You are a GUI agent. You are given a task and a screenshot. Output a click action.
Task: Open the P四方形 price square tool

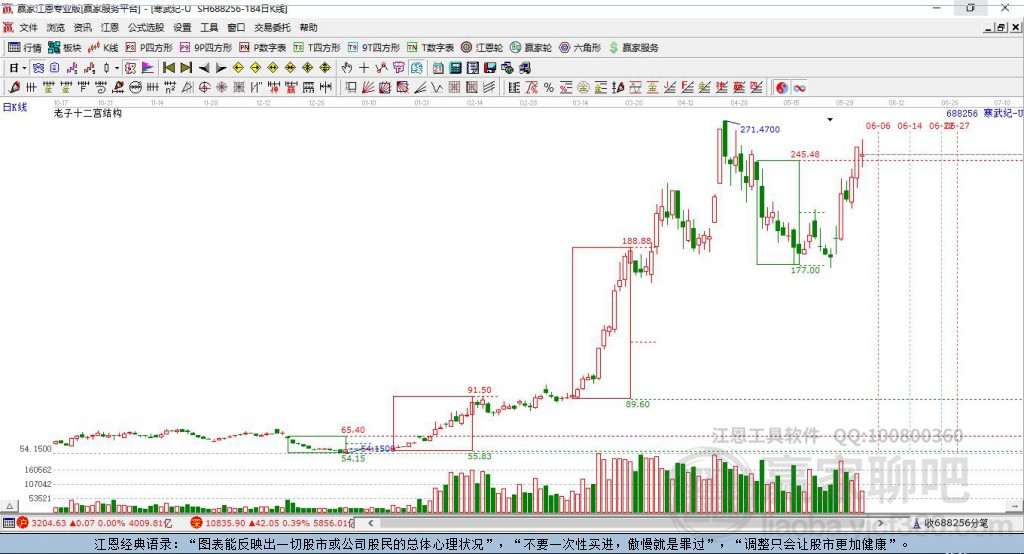click(149, 48)
